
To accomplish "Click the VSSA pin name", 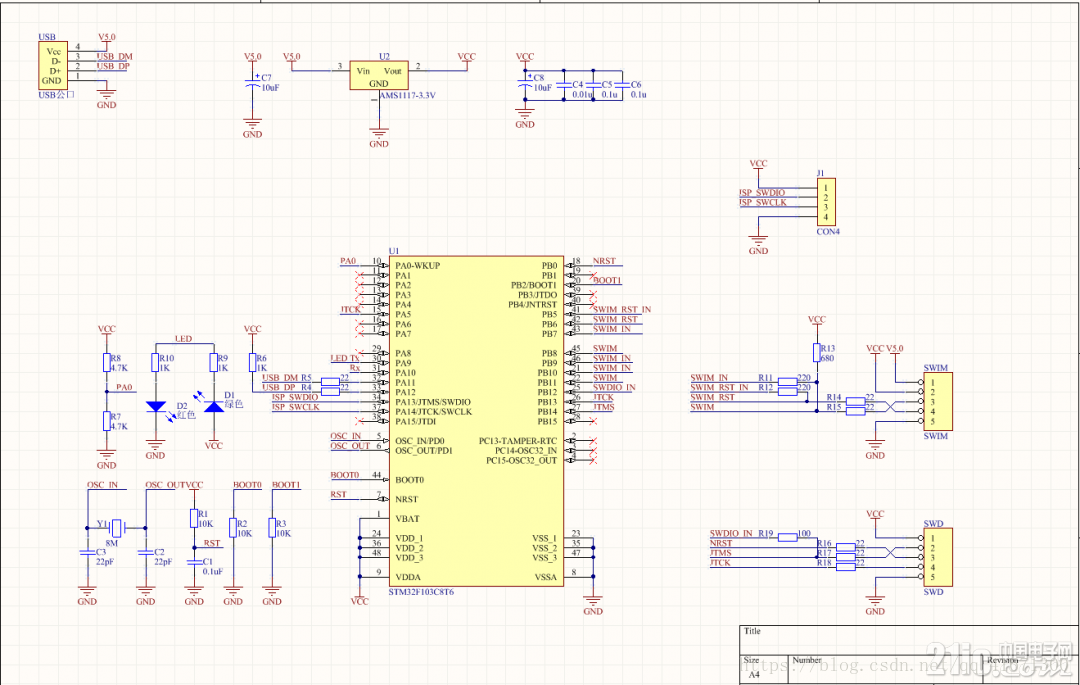I will [546, 577].
